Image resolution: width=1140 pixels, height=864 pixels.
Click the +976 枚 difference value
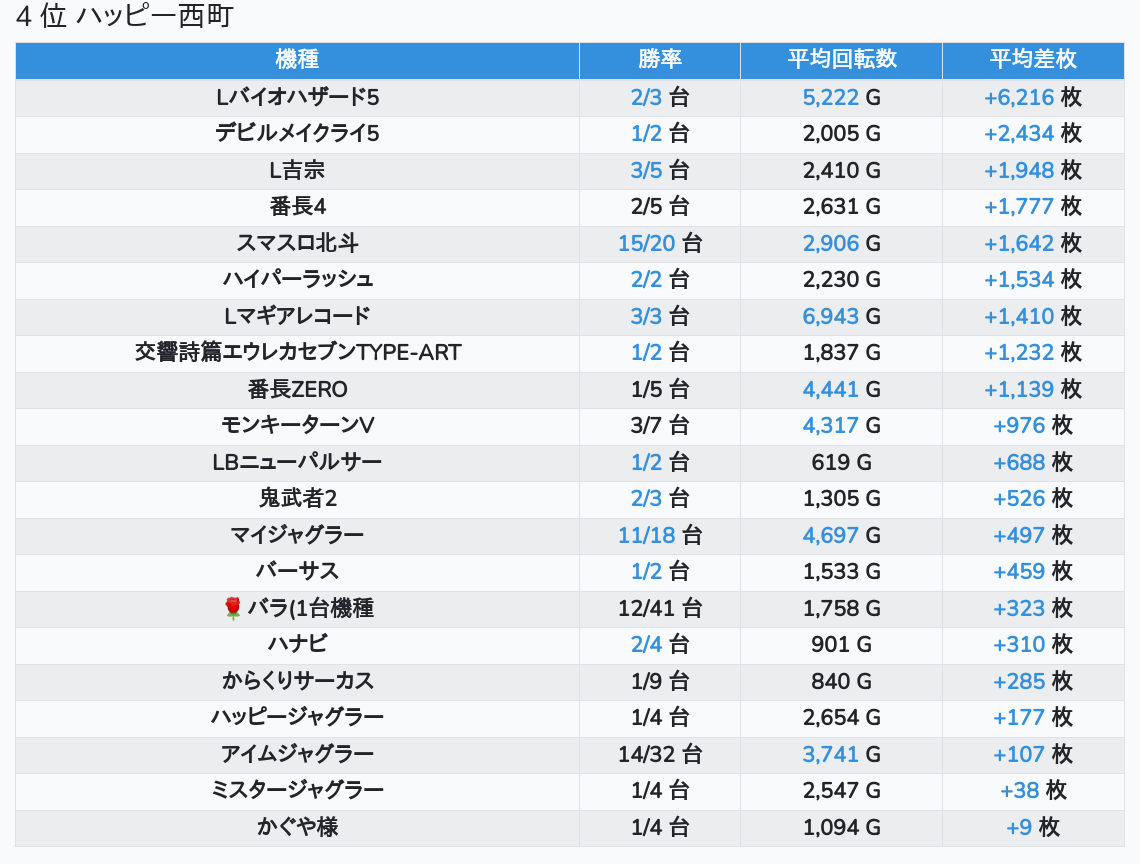point(1032,425)
